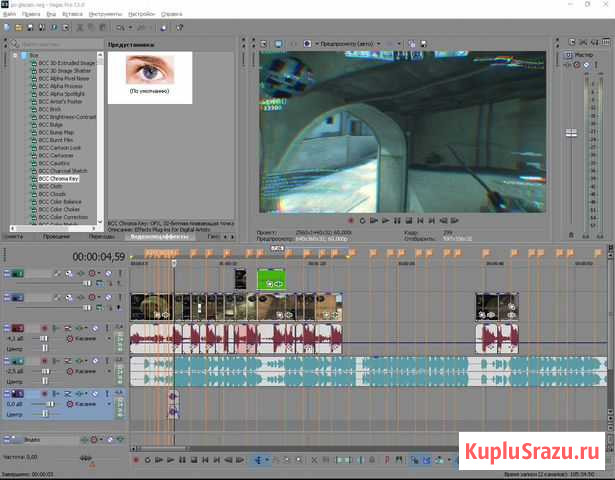The height and width of the screenshot is (480, 615).
Task: Select the Normal Edit tool in the timeline toolbar
Action: coord(258,460)
